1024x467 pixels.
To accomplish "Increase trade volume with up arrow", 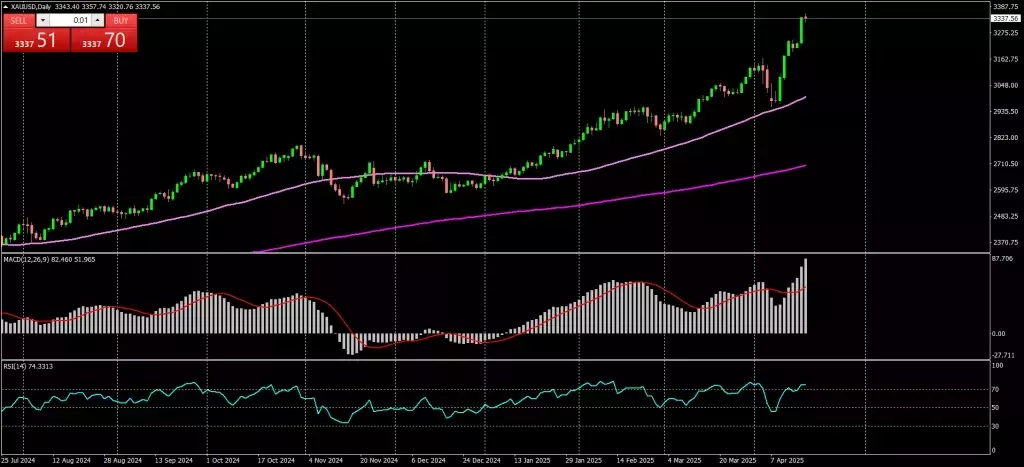I will tap(97, 20).
